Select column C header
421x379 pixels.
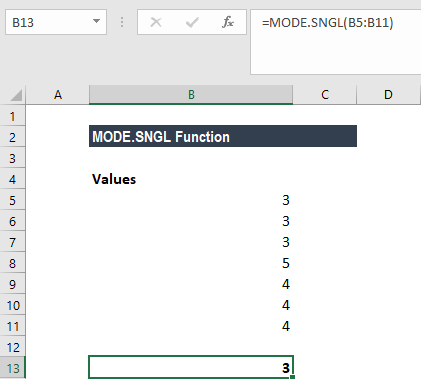point(325,95)
